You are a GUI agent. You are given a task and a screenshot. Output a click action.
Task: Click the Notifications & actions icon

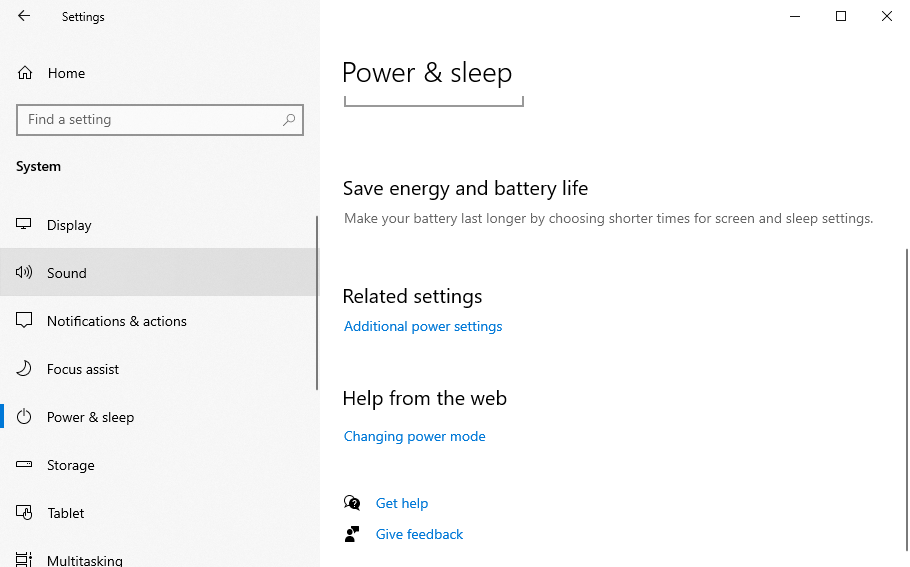click(25, 321)
